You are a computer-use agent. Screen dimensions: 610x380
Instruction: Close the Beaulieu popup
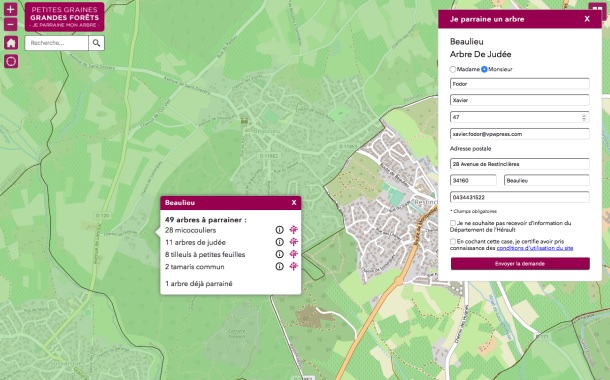click(x=294, y=203)
